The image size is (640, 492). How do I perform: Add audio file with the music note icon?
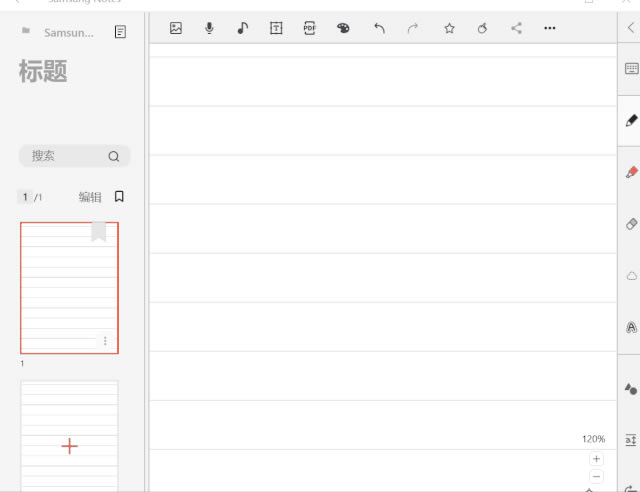click(x=242, y=28)
